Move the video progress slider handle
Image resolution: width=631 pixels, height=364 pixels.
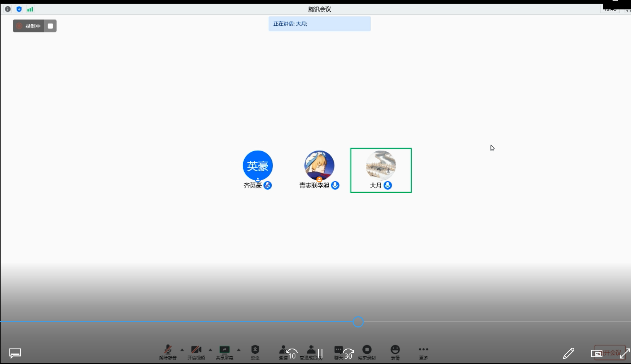click(x=358, y=322)
